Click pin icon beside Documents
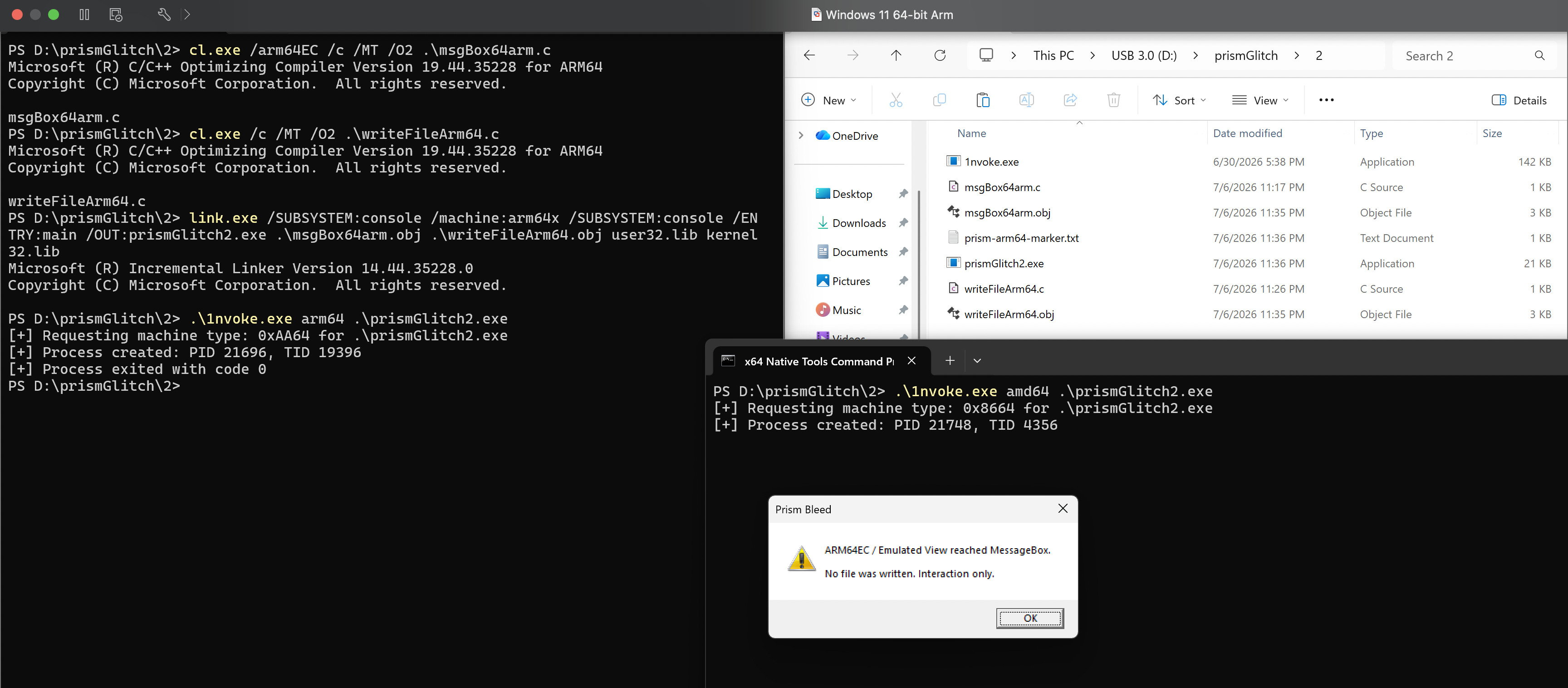The height and width of the screenshot is (688, 1568). click(x=903, y=252)
